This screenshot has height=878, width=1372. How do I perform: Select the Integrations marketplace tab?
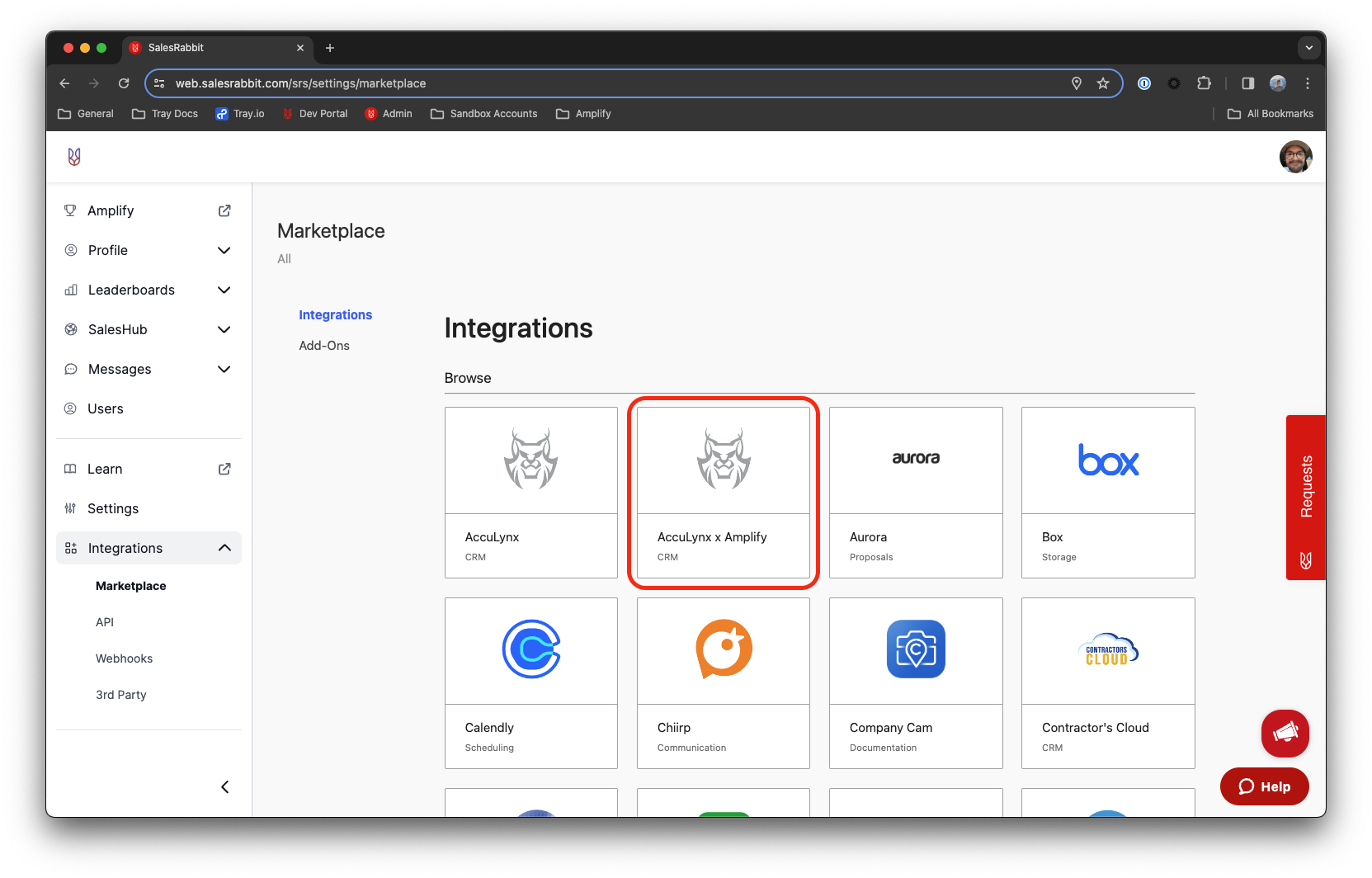tap(335, 315)
